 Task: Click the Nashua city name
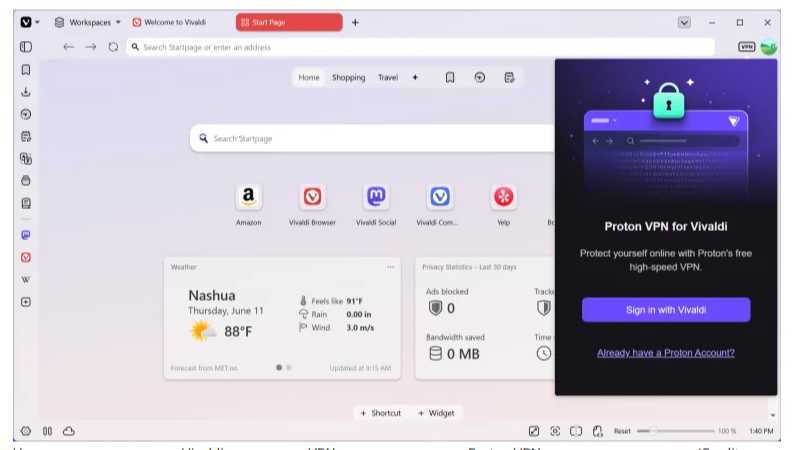[x=212, y=295]
